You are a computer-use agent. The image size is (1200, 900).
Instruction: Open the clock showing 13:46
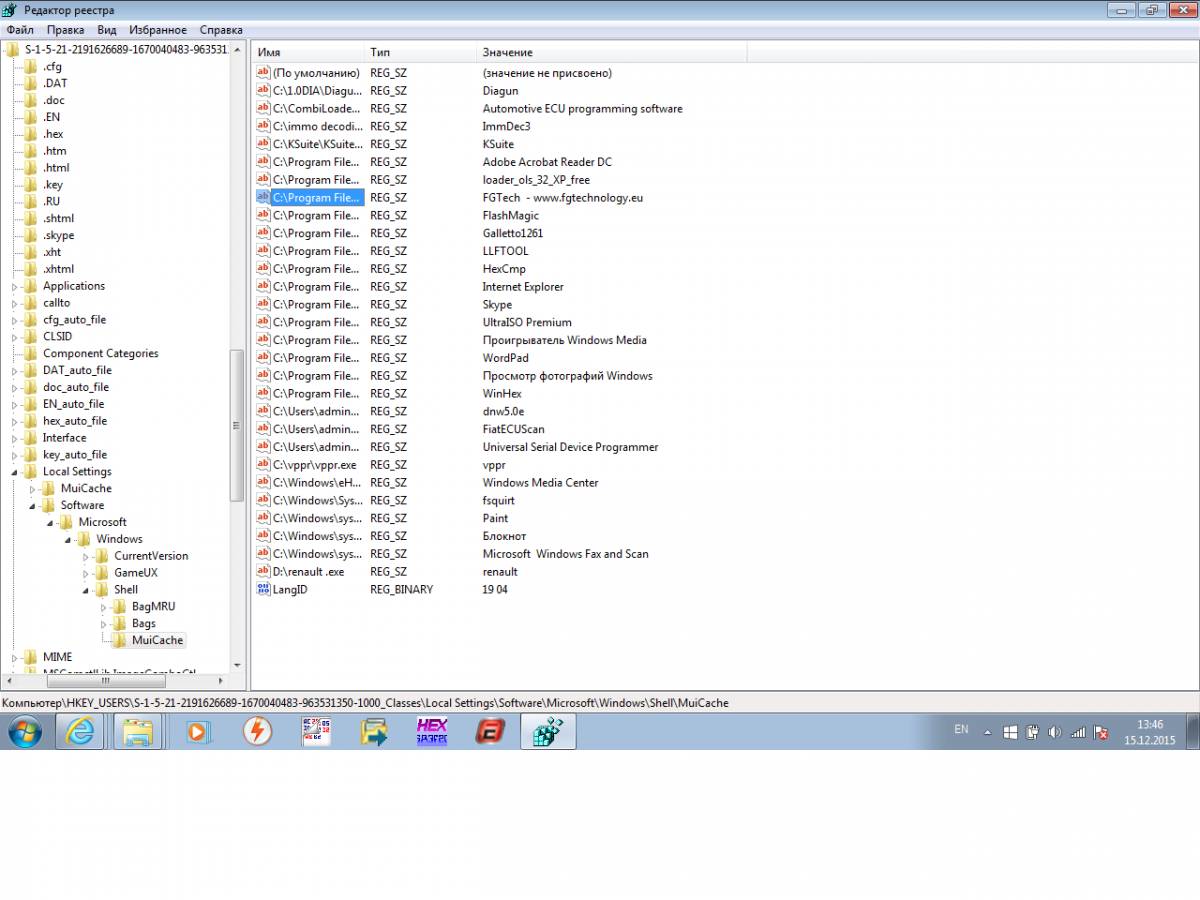(1150, 732)
